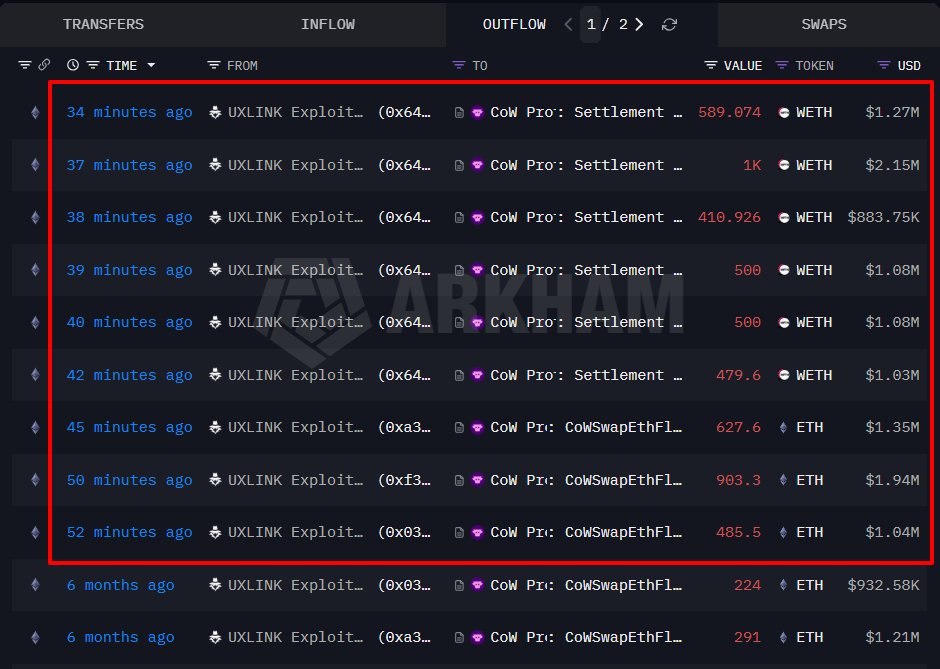The height and width of the screenshot is (669, 940).
Task: Open CoWSwapEthFlow entity in 50 minutes row
Action: 586,480
